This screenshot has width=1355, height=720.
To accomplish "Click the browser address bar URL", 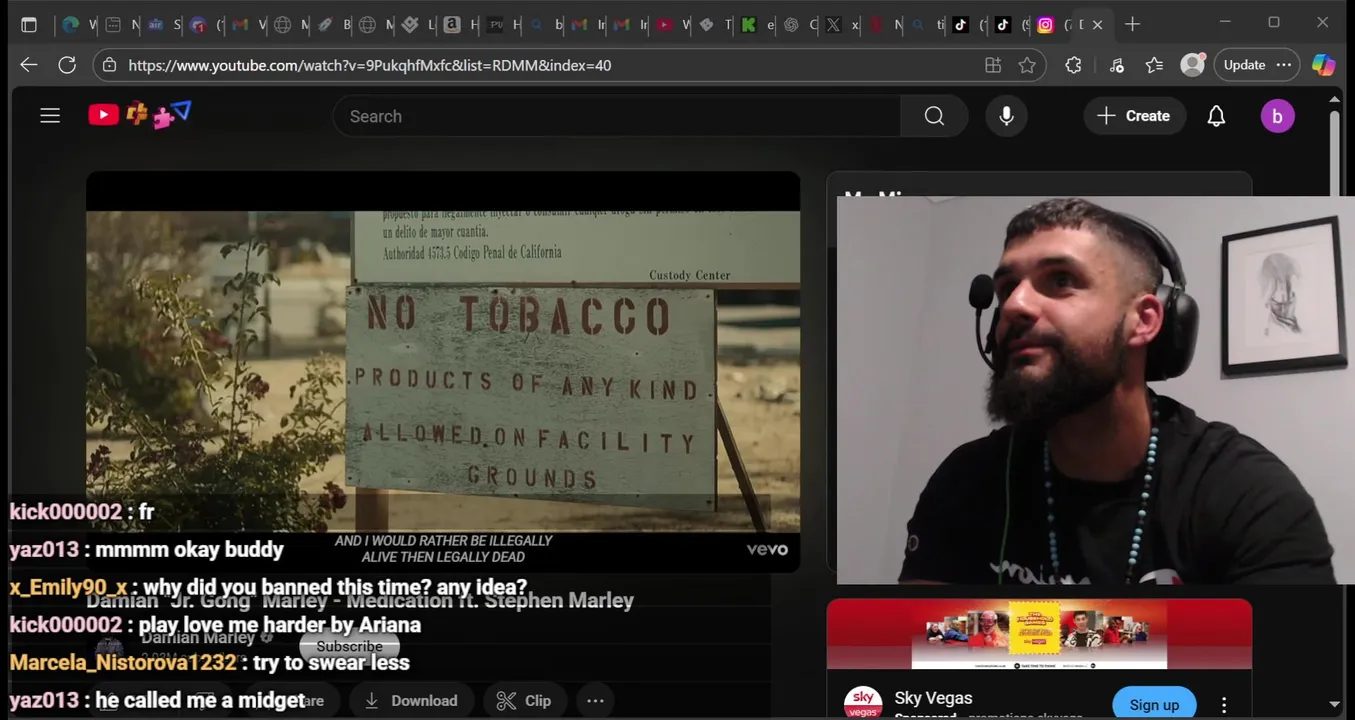I will 370,65.
